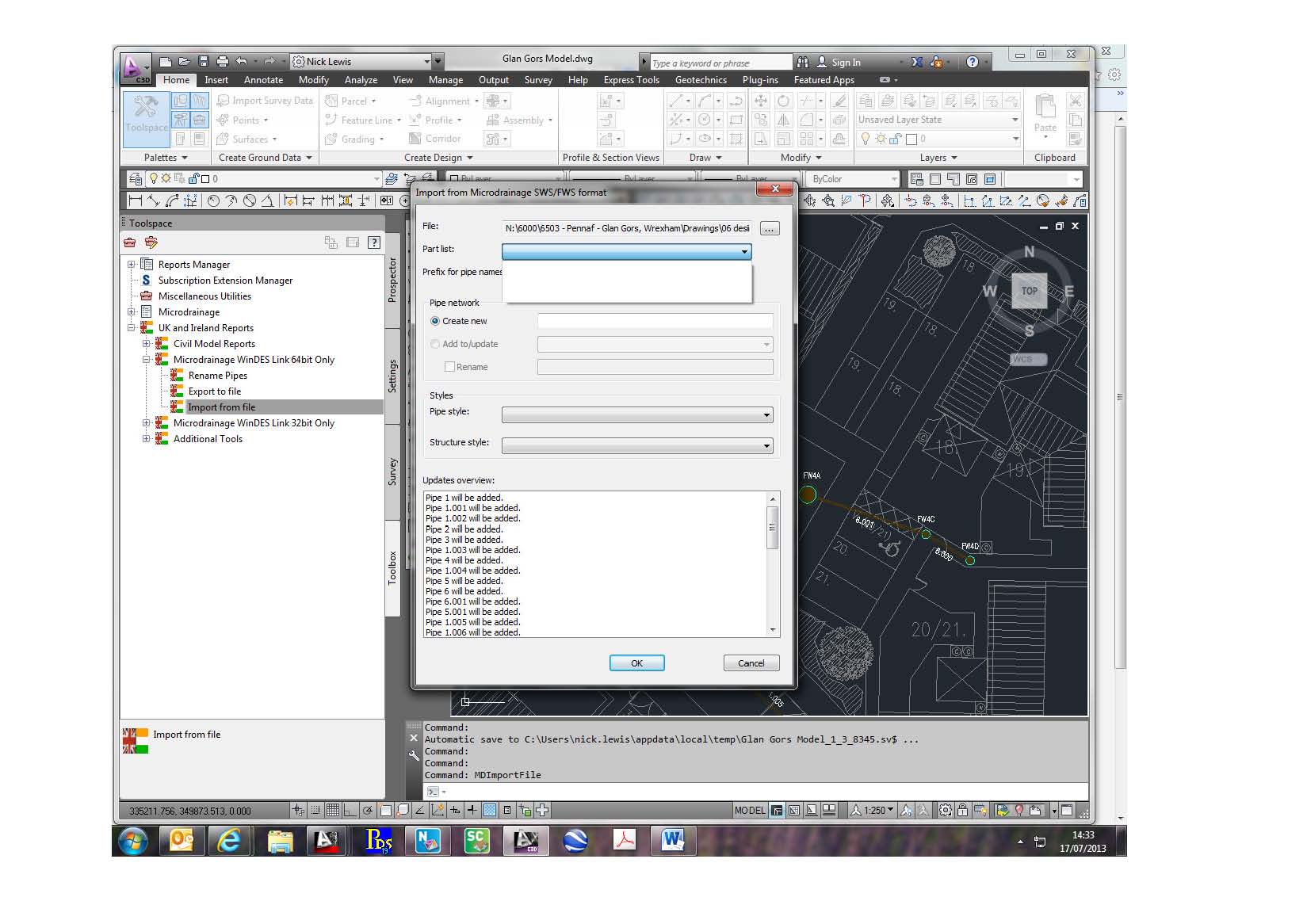
Task: Click the Radius dimension tool icon
Action: (x=213, y=201)
